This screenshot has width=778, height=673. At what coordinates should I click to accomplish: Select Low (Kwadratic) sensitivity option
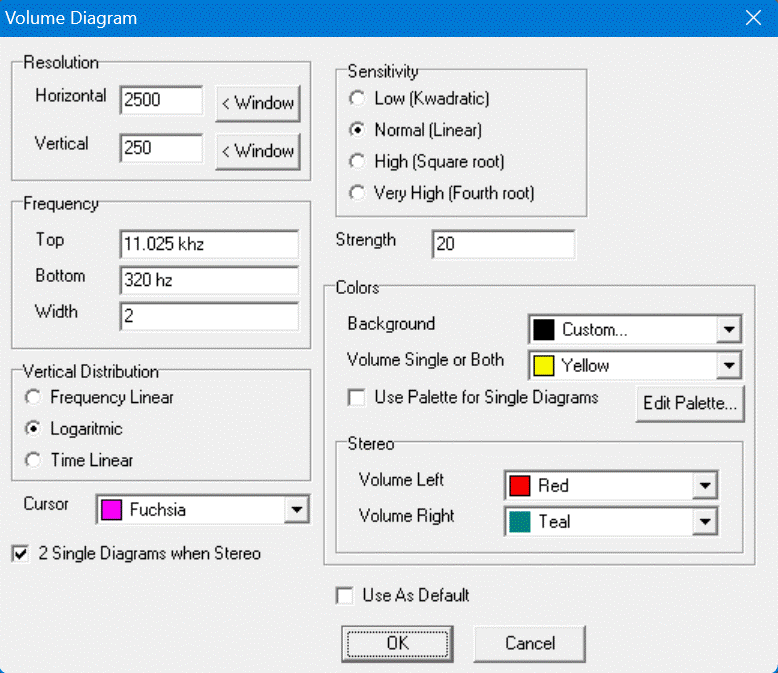(x=357, y=99)
